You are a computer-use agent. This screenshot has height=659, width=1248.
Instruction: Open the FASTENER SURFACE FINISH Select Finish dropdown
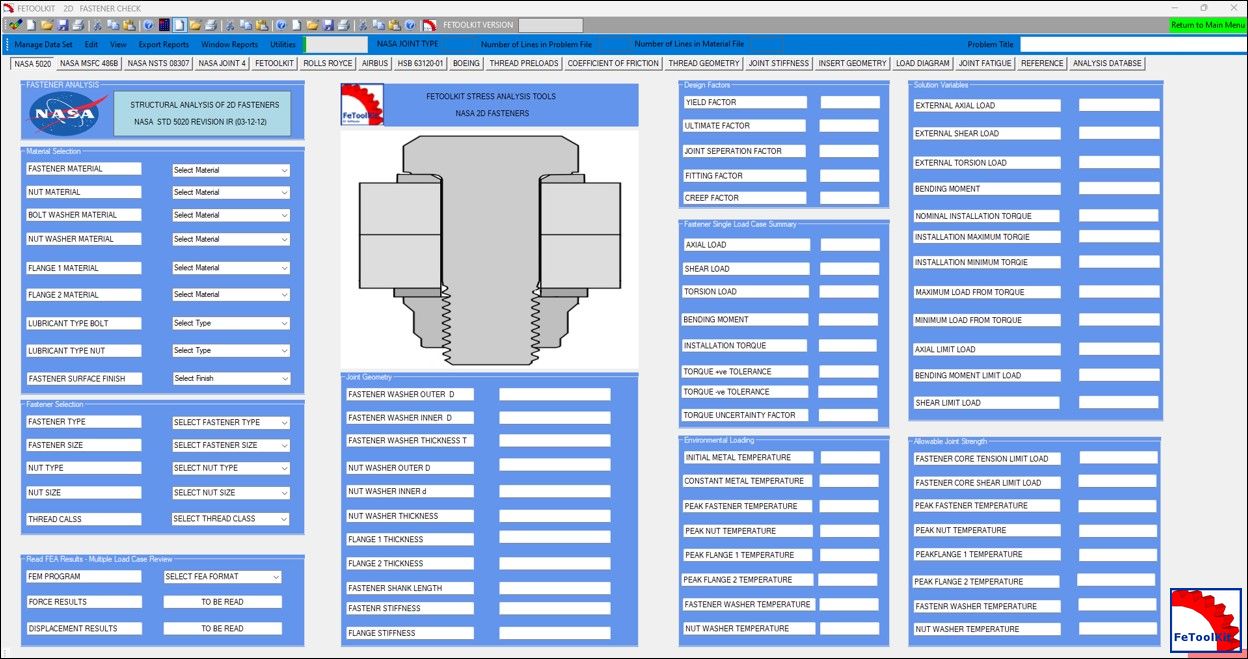231,378
